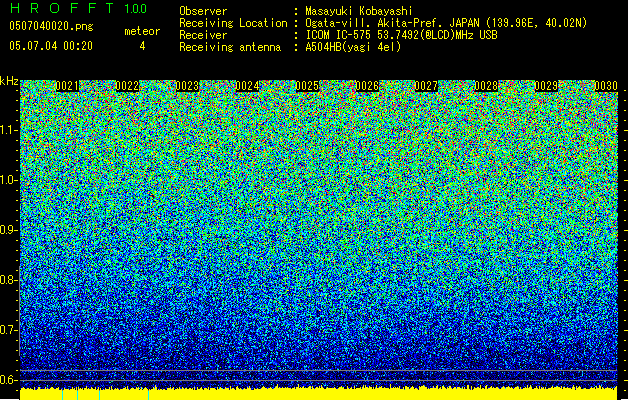Viewport: 629px width, 400px height.
Task: Select the filename 0507040020.png
Action: (x=51, y=27)
